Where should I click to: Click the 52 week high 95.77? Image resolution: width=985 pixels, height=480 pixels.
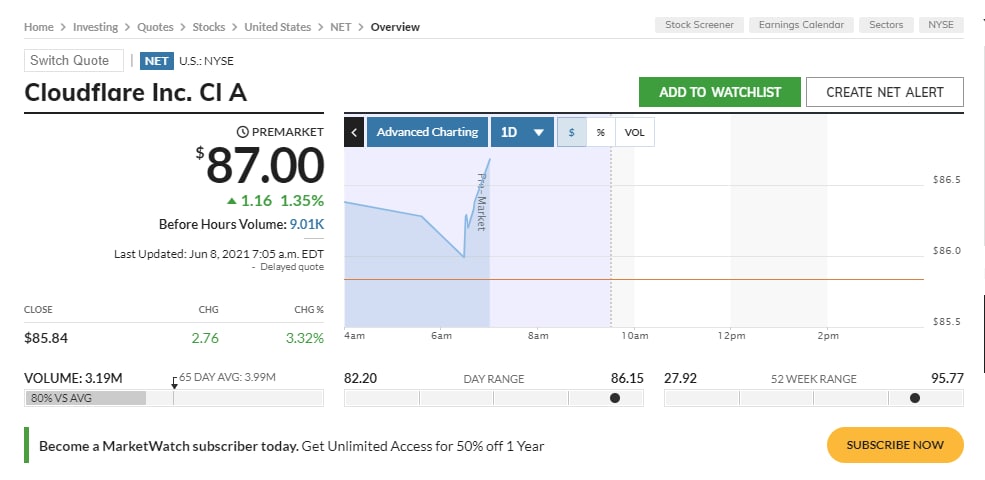[x=947, y=378]
